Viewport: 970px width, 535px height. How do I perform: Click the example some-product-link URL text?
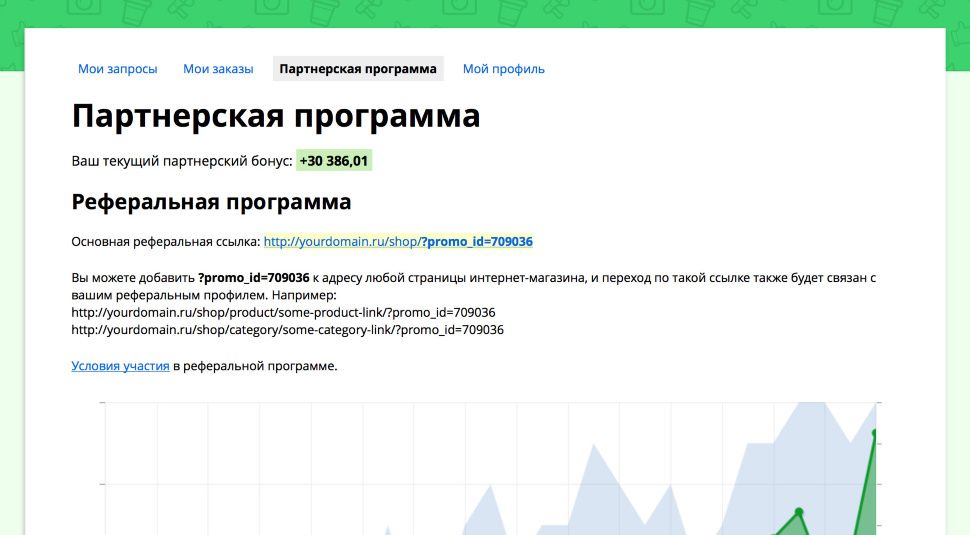(x=283, y=312)
